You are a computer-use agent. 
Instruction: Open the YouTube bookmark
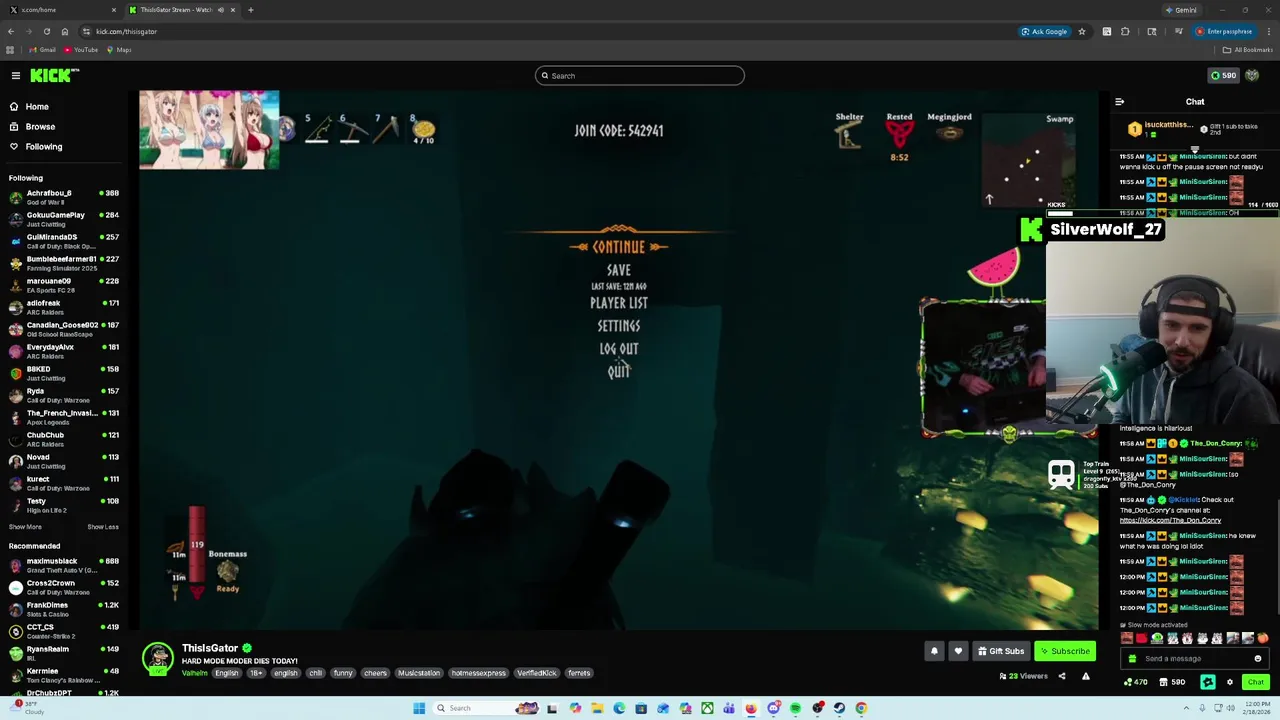pyautogui.click(x=82, y=50)
